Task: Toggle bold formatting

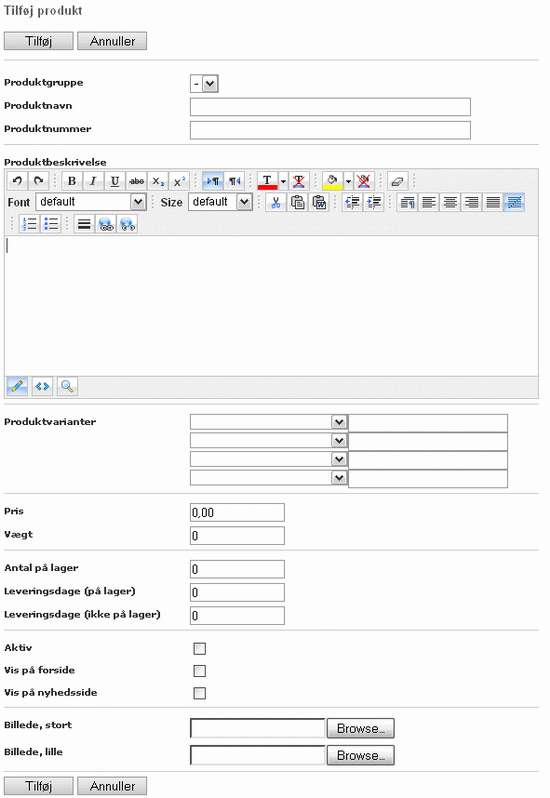Action: (x=72, y=181)
